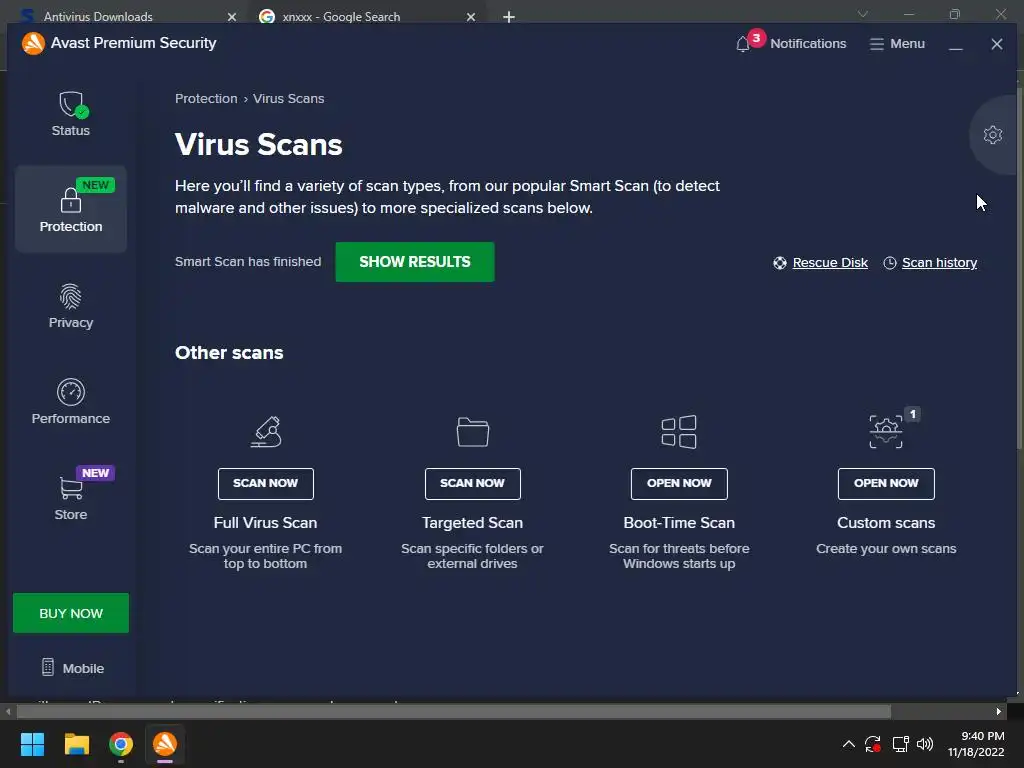Image resolution: width=1024 pixels, height=768 pixels.
Task: Close the xnxxx - Google Search tab
Action: click(471, 17)
